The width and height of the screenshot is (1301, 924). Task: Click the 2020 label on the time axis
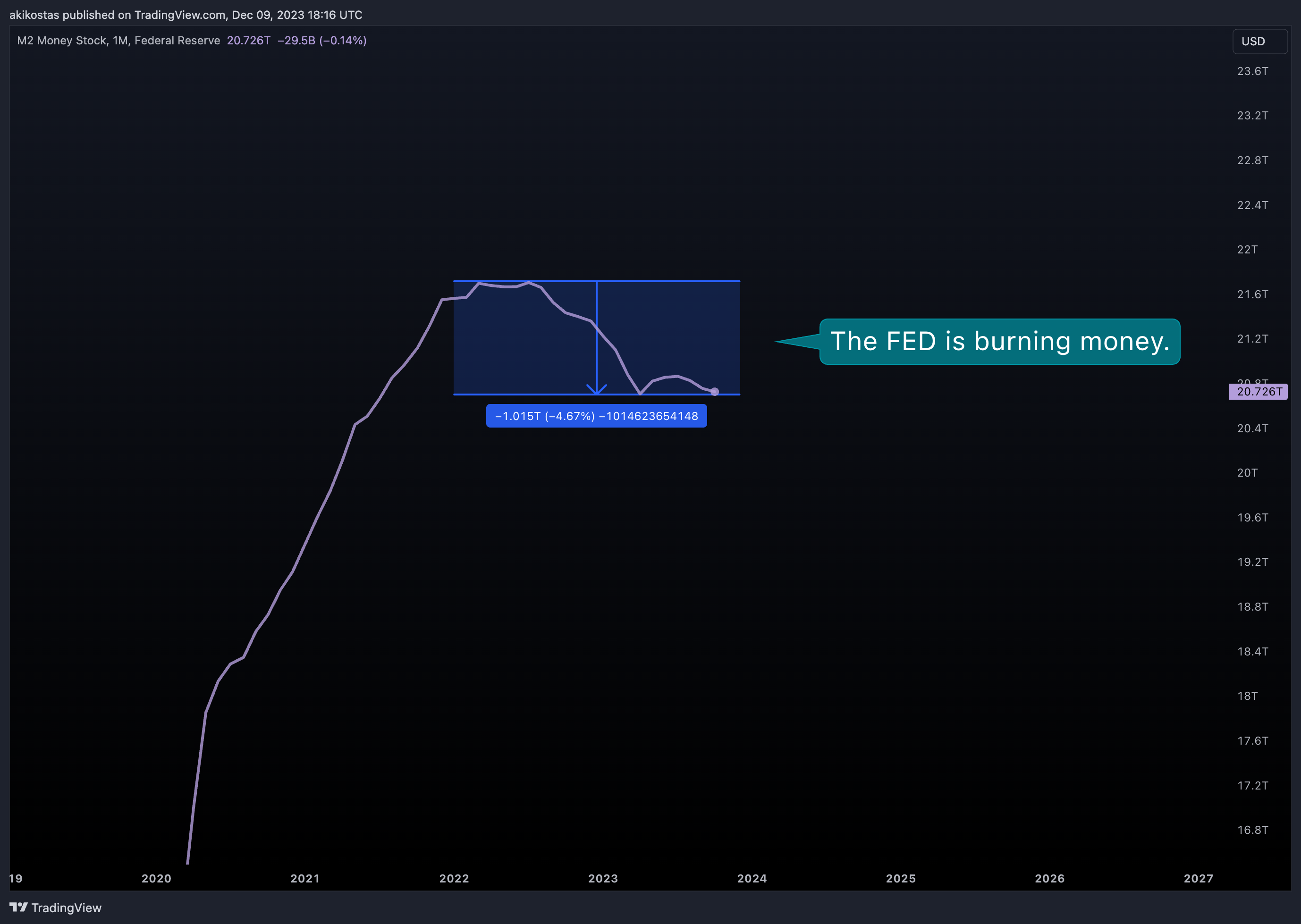[157, 879]
